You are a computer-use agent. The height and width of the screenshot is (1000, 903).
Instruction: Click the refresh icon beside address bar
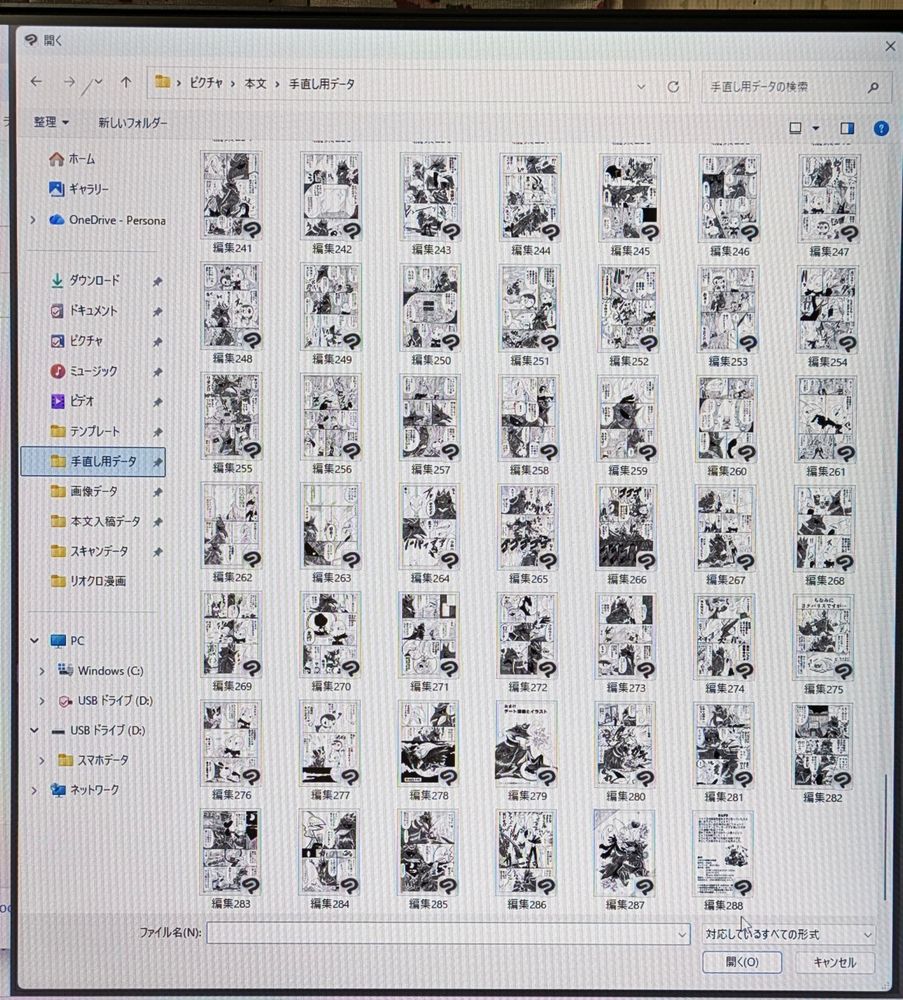pos(673,87)
